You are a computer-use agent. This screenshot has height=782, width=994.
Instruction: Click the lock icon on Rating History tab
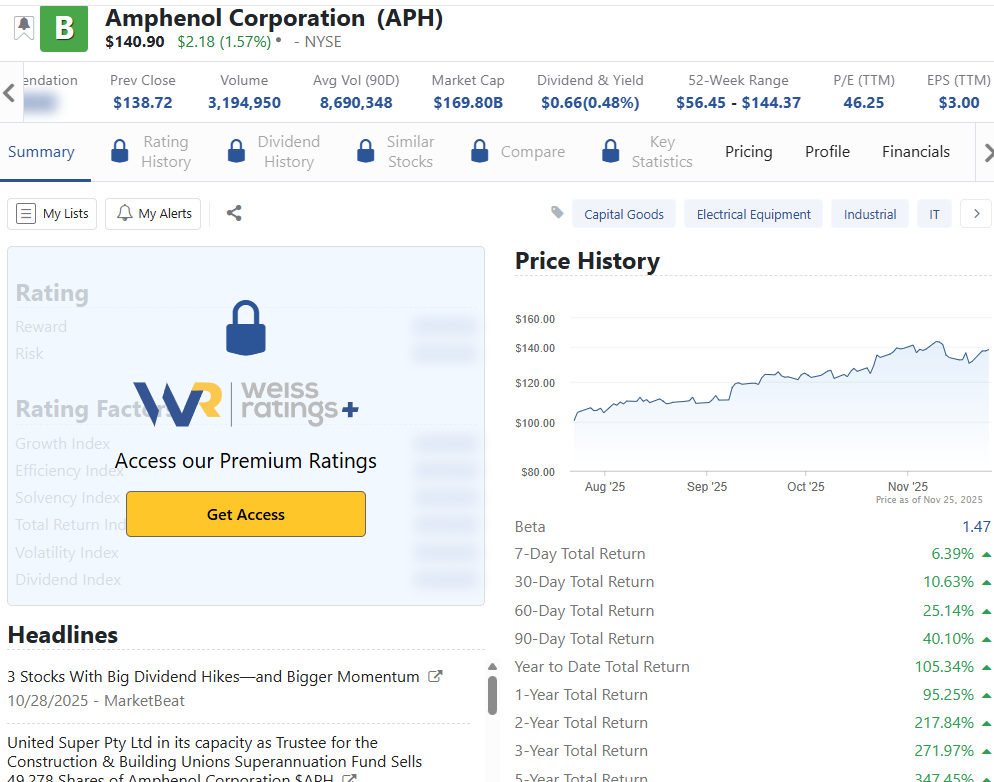point(120,152)
